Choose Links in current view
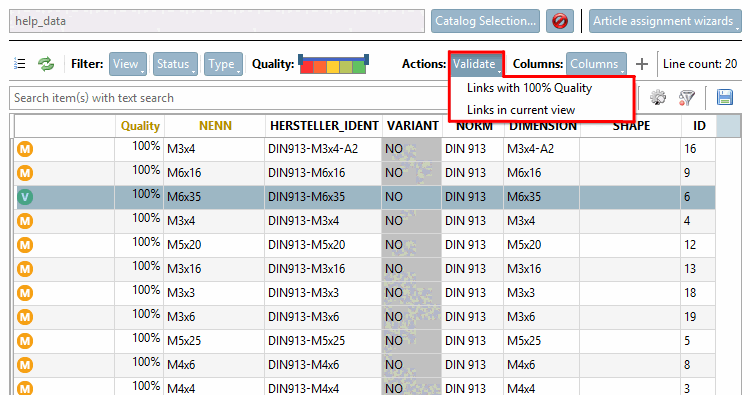 click(521, 110)
